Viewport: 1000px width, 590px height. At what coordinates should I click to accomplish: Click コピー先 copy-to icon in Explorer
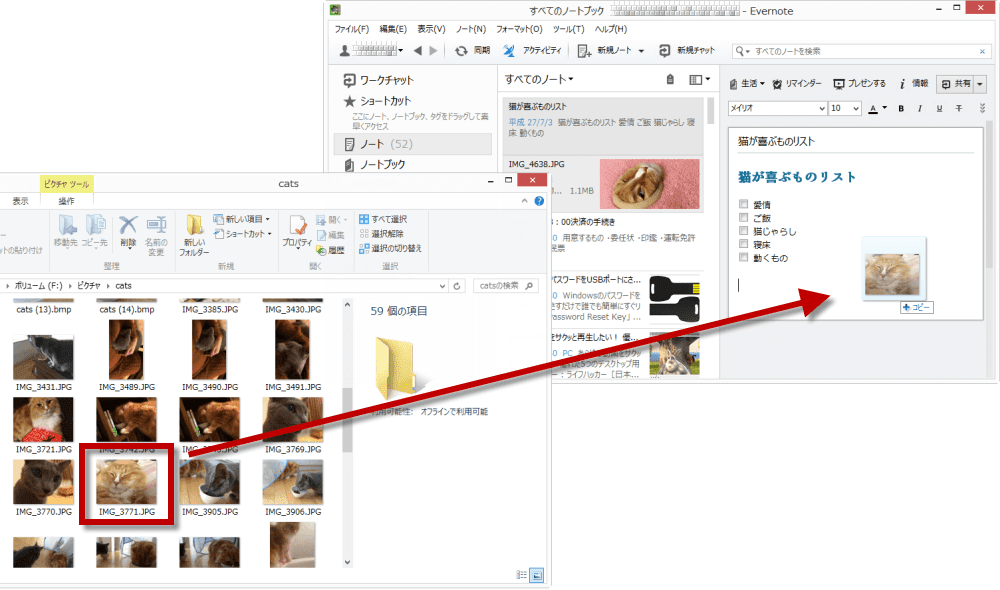click(95, 225)
